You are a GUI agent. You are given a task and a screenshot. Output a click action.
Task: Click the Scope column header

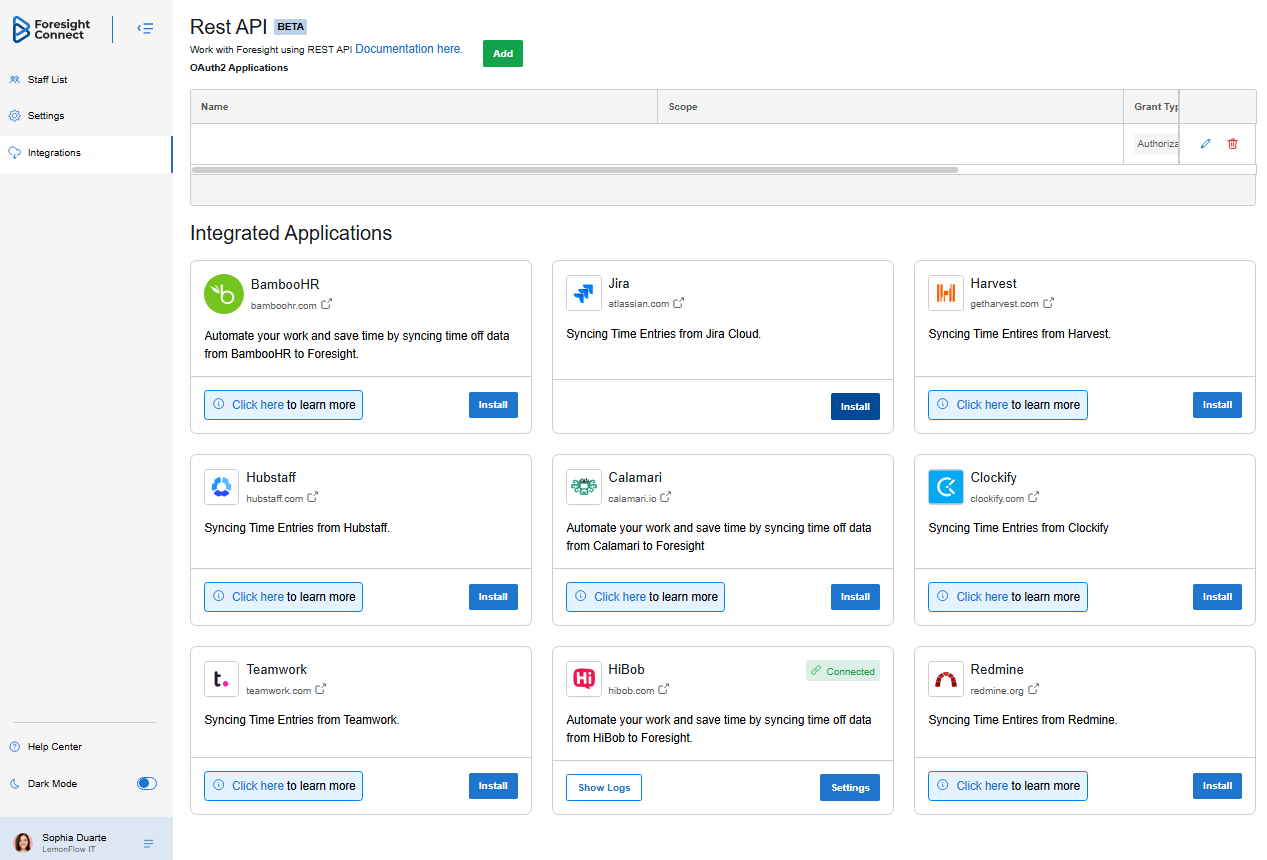pyautogui.click(x=890, y=107)
